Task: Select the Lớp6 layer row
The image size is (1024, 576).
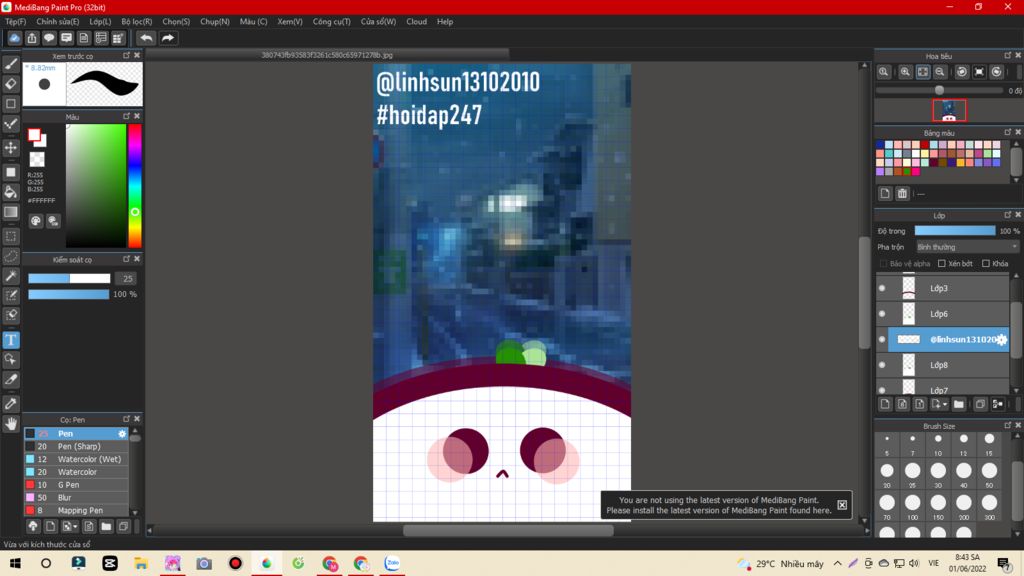Action: tap(942, 314)
